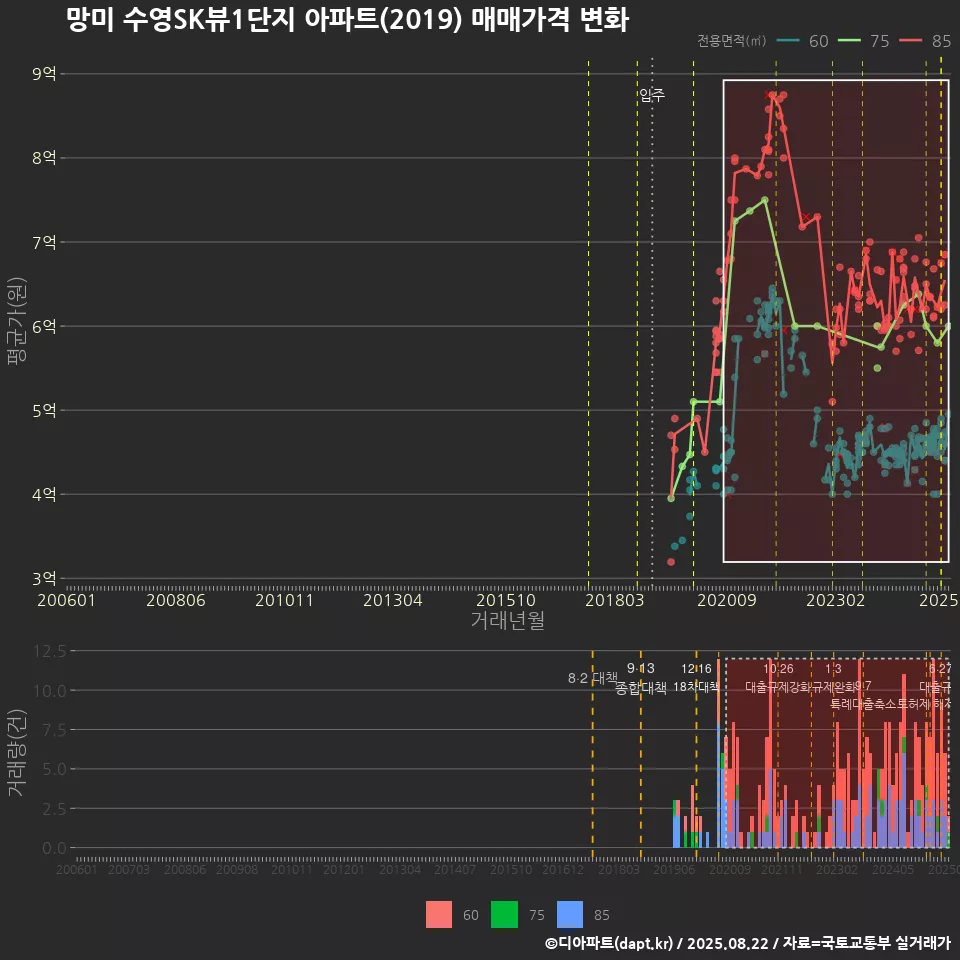Viewport: 960px width, 960px height.
Task: Click the 5억 y-axis label
Action: [x=44, y=410]
